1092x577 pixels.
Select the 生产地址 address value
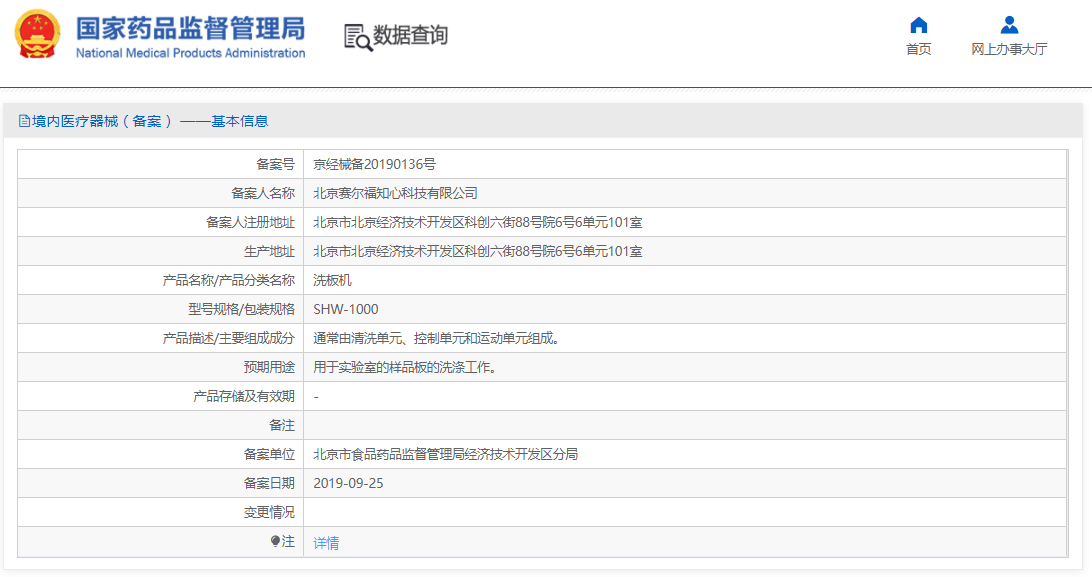tap(477, 251)
